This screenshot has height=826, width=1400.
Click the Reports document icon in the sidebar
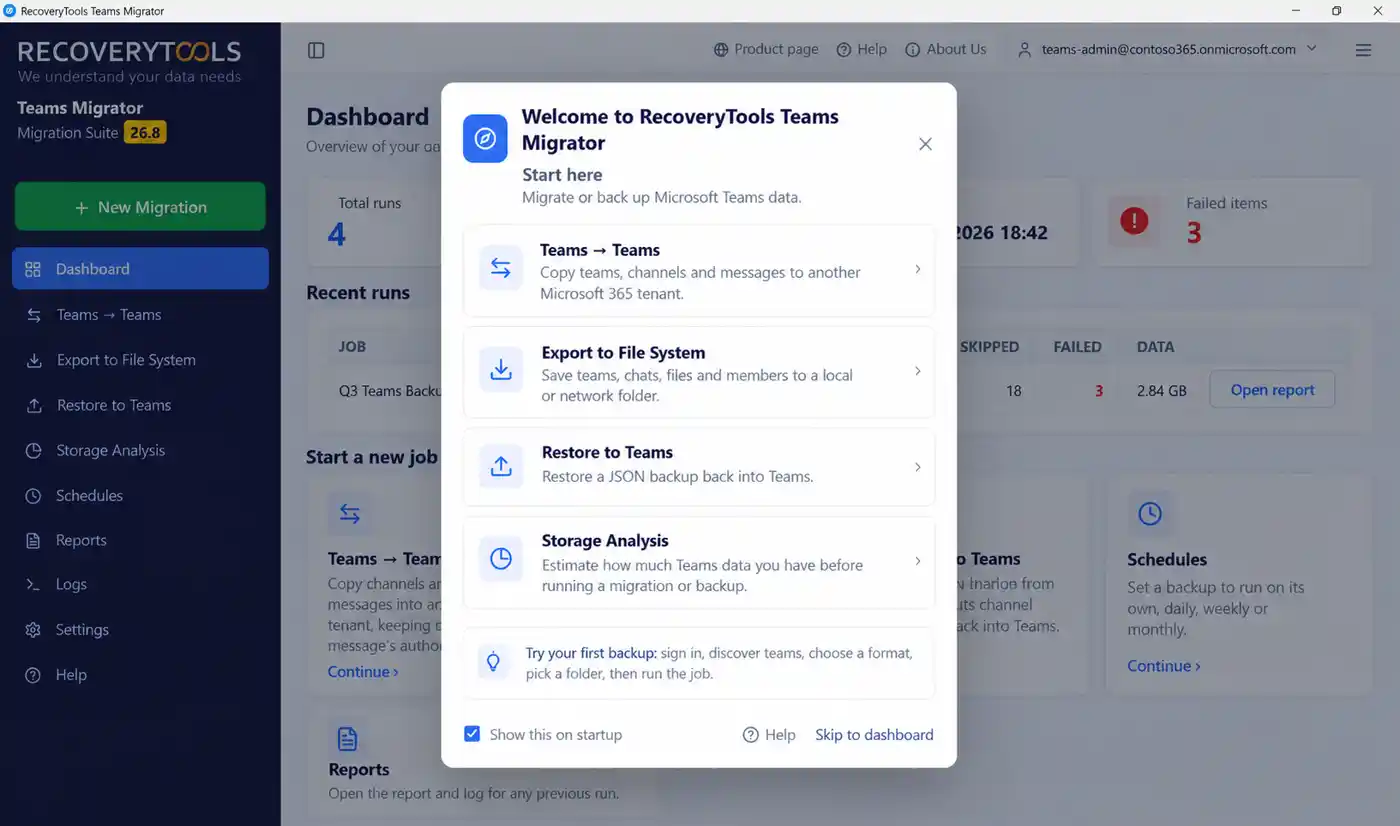[x=33, y=540]
